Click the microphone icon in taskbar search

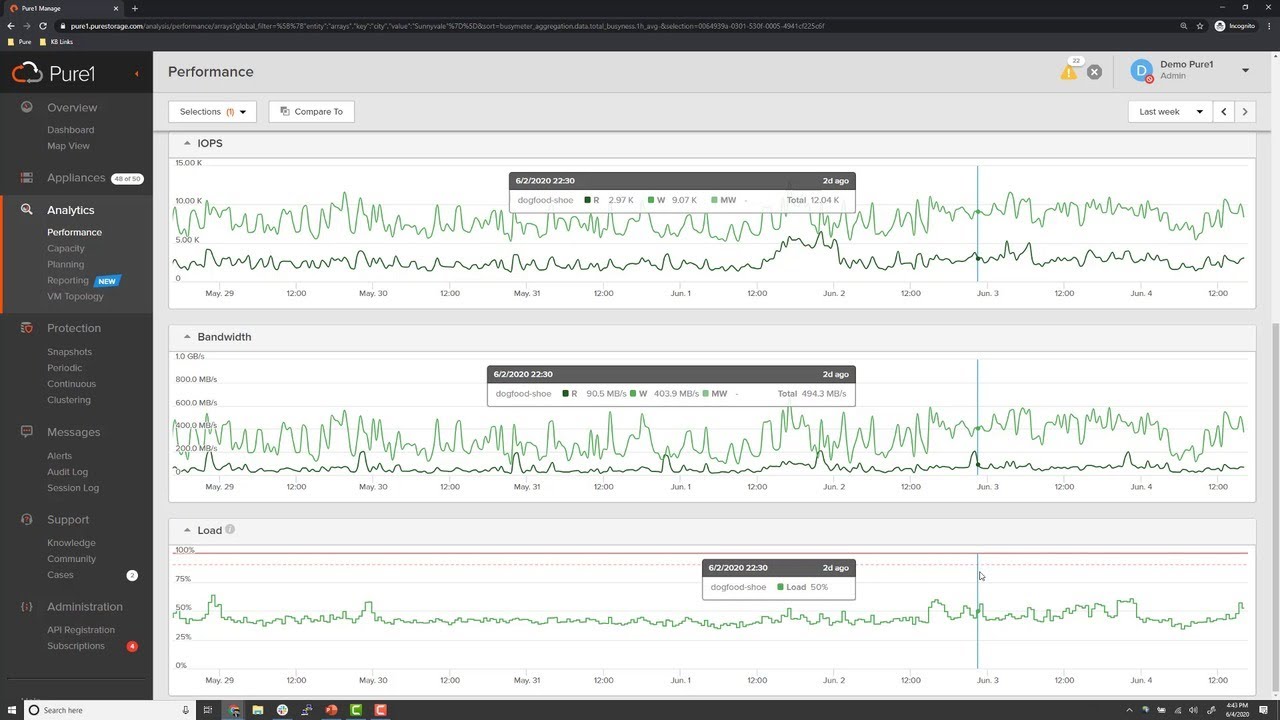(x=185, y=710)
